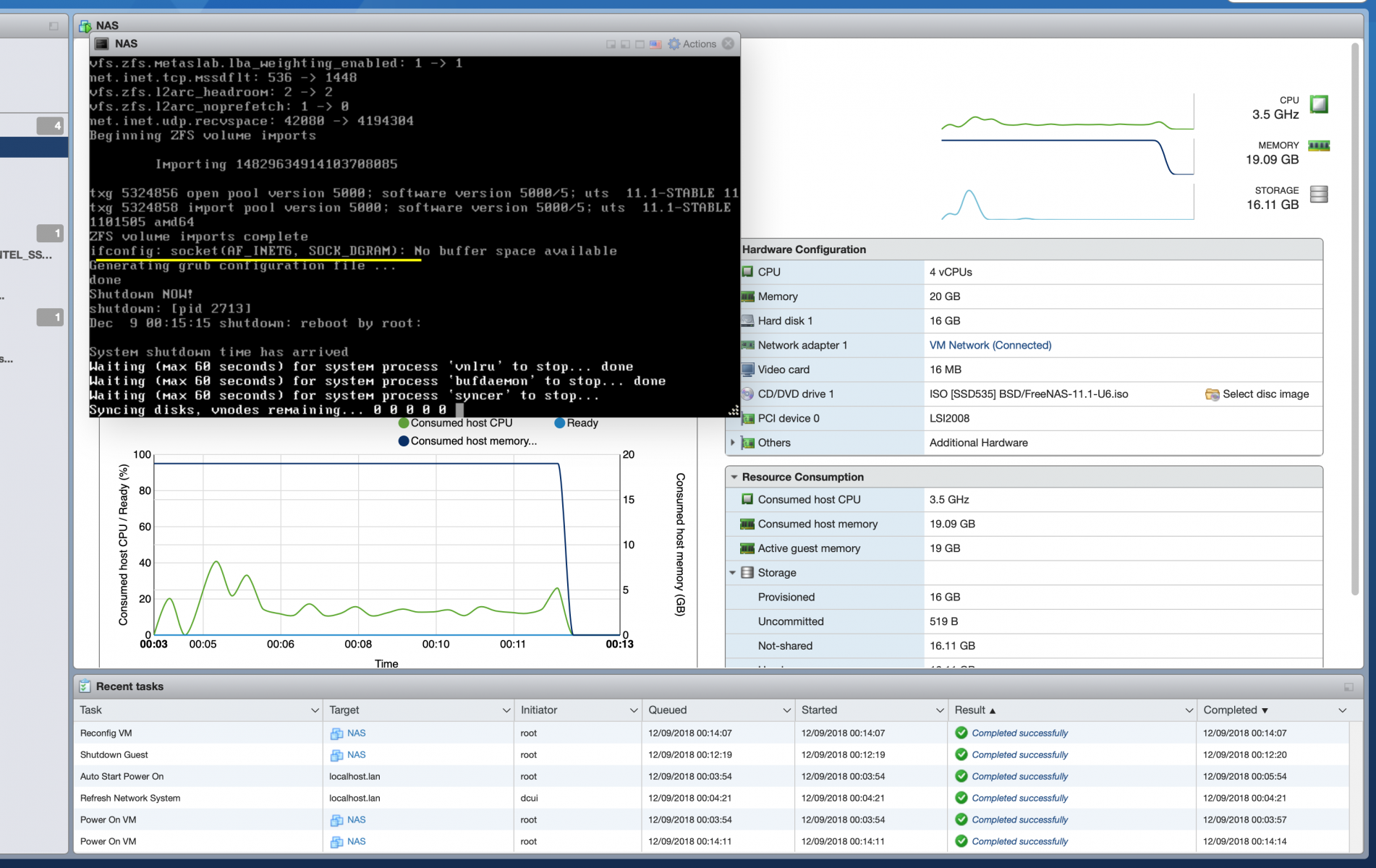Click the FreeNAS-11.1-U6.iso value text

[x=1029, y=394]
